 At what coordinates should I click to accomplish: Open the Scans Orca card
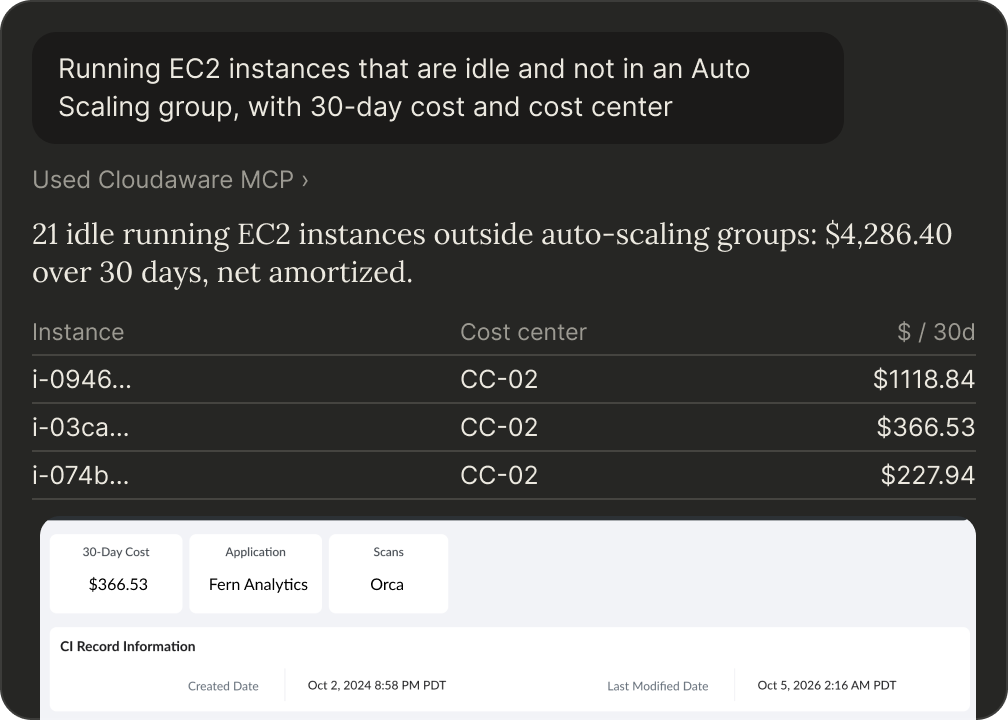click(388, 573)
